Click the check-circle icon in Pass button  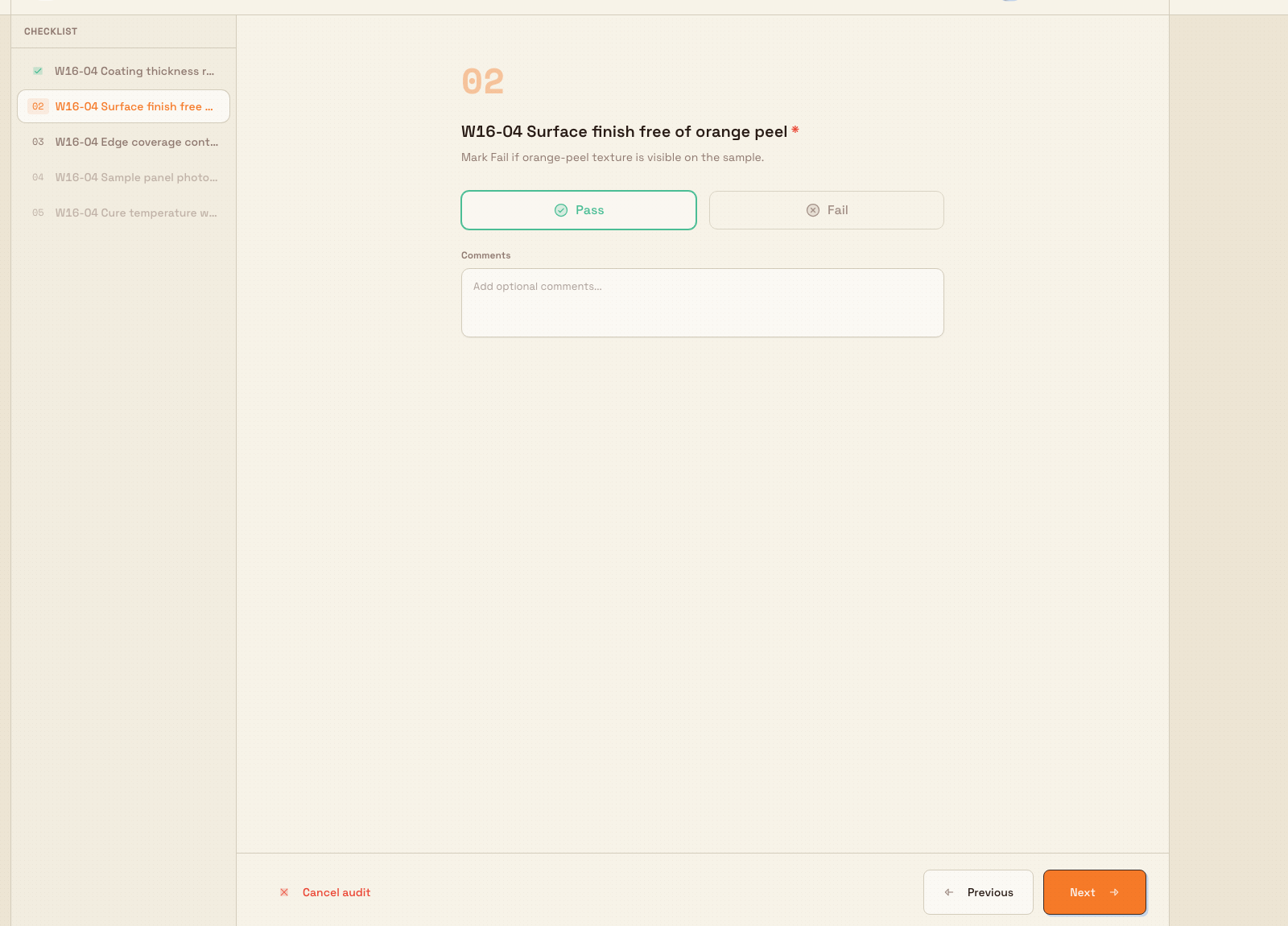pyautogui.click(x=561, y=210)
